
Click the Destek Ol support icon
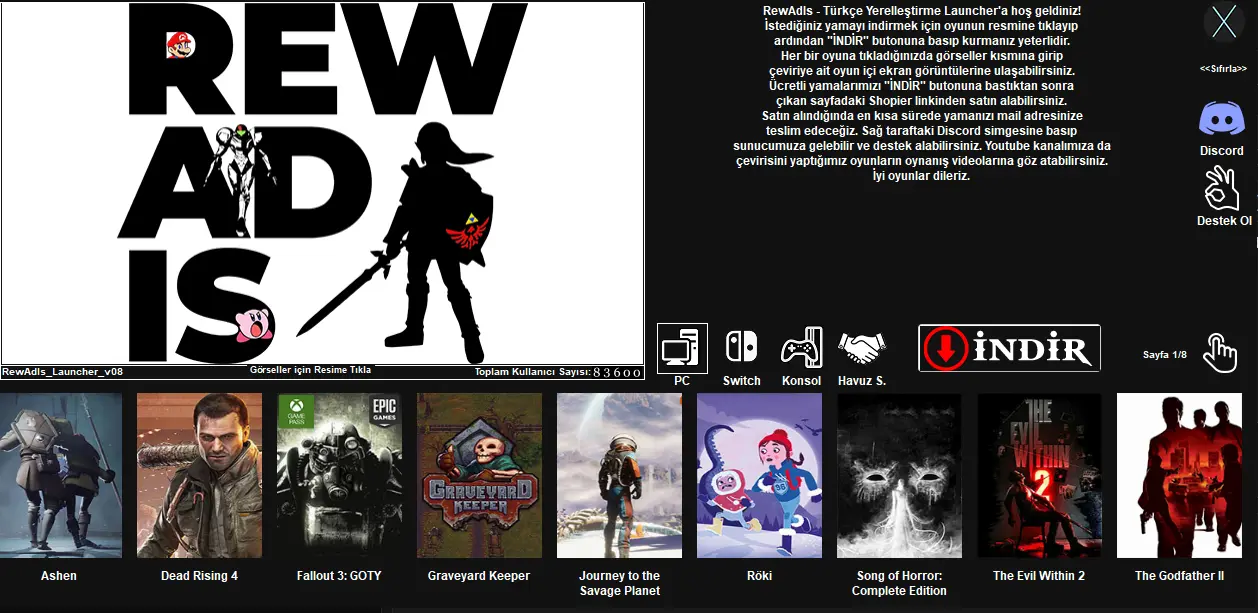(1222, 189)
